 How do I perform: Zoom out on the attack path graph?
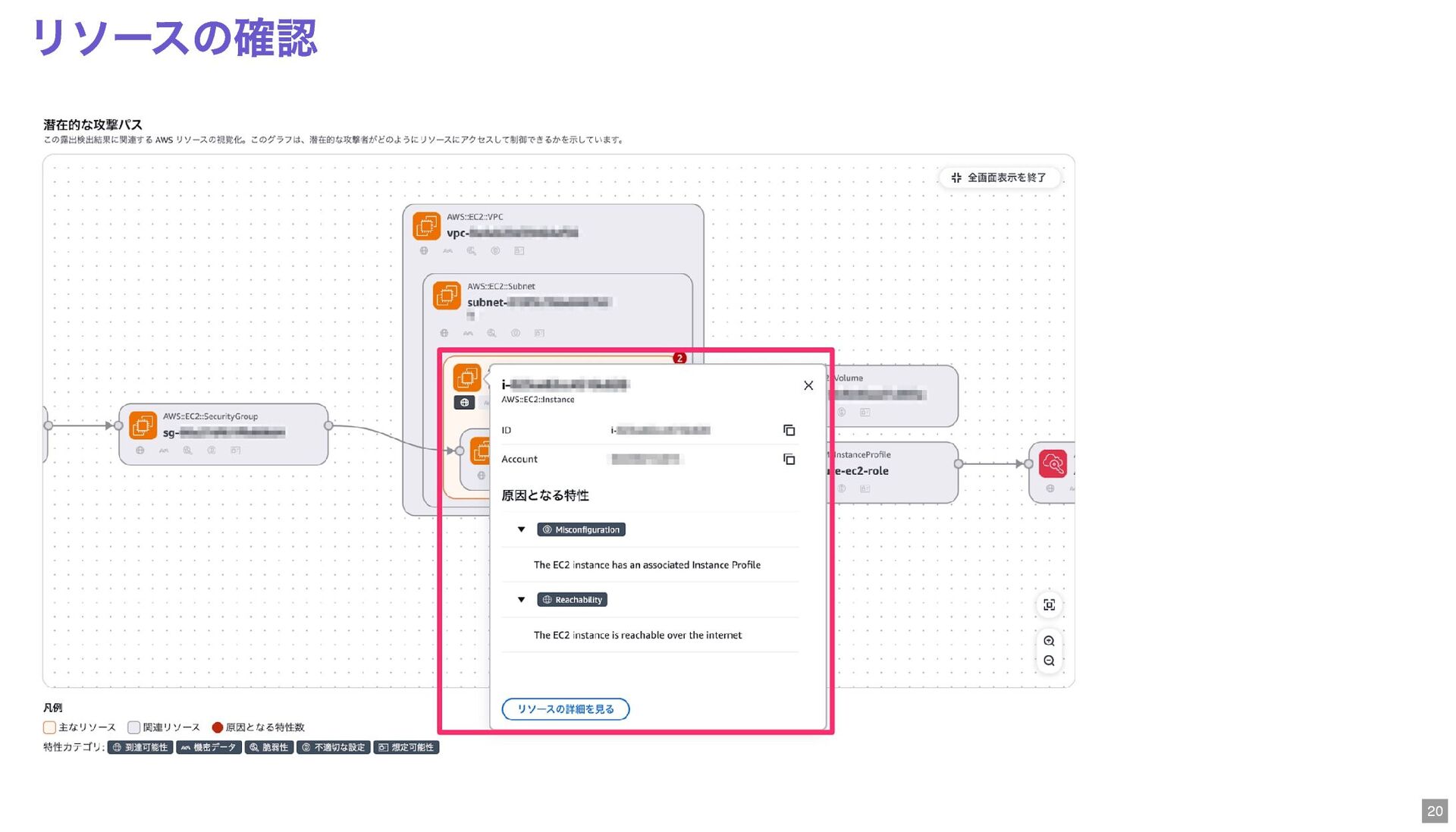tap(1049, 661)
